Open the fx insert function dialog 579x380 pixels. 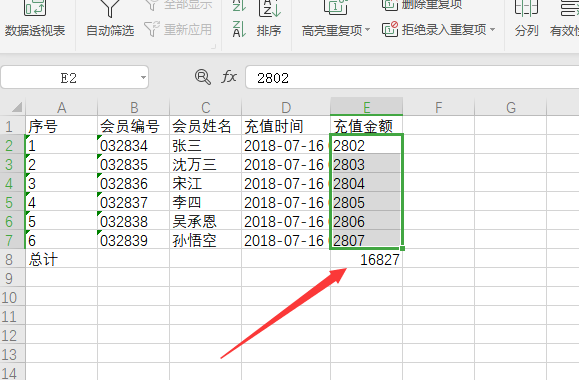(x=229, y=77)
